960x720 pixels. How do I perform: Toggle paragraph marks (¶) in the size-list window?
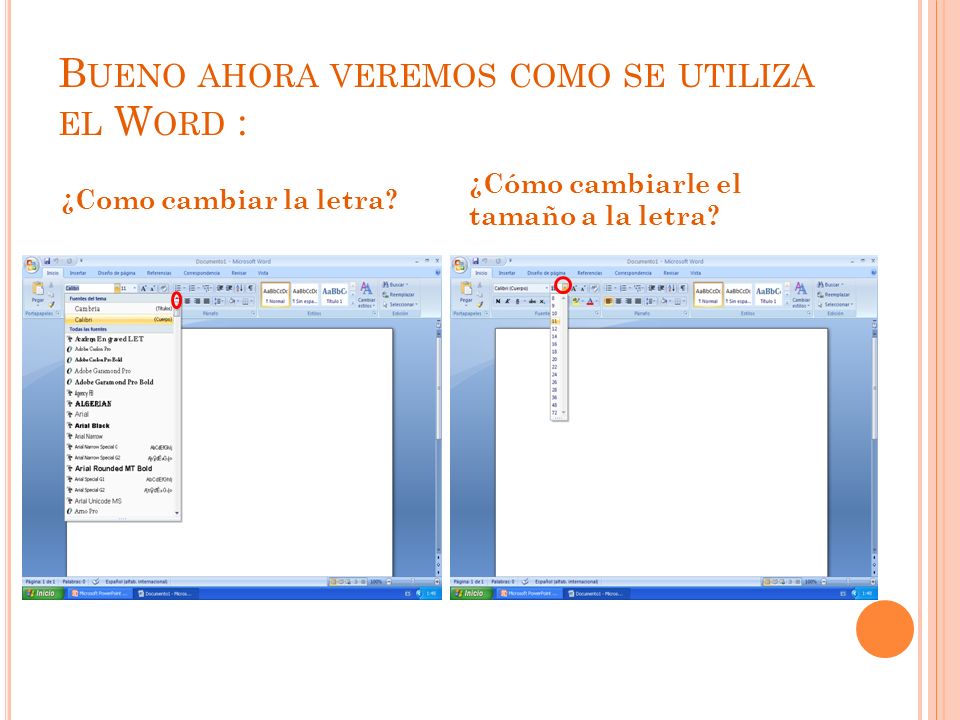click(683, 288)
